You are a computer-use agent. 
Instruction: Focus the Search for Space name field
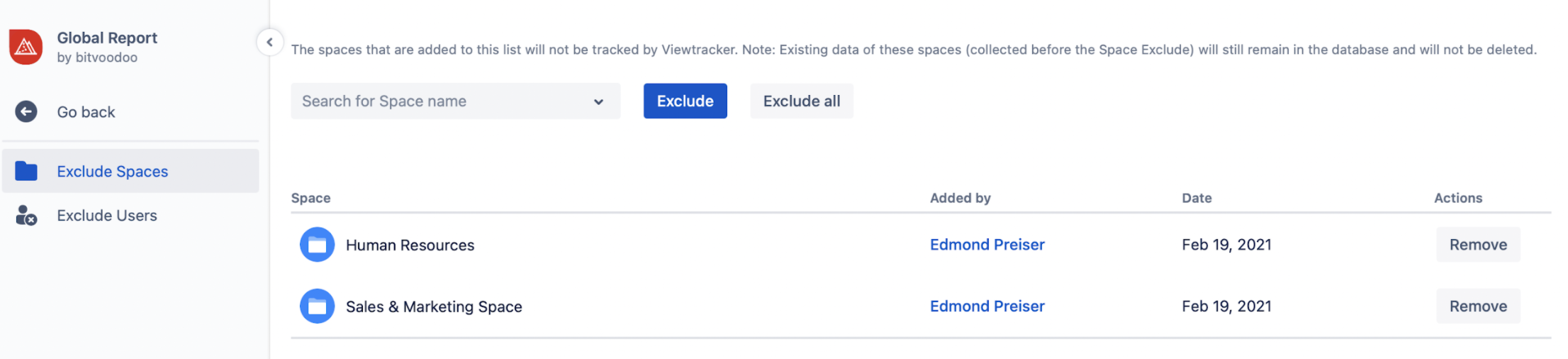point(439,101)
